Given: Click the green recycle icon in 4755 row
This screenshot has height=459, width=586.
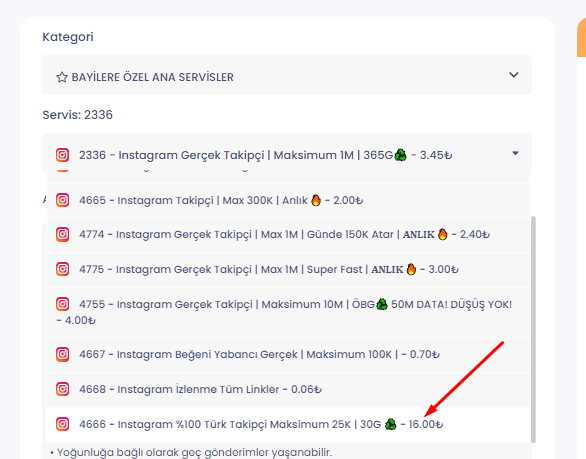Looking at the screenshot, I should [382, 304].
